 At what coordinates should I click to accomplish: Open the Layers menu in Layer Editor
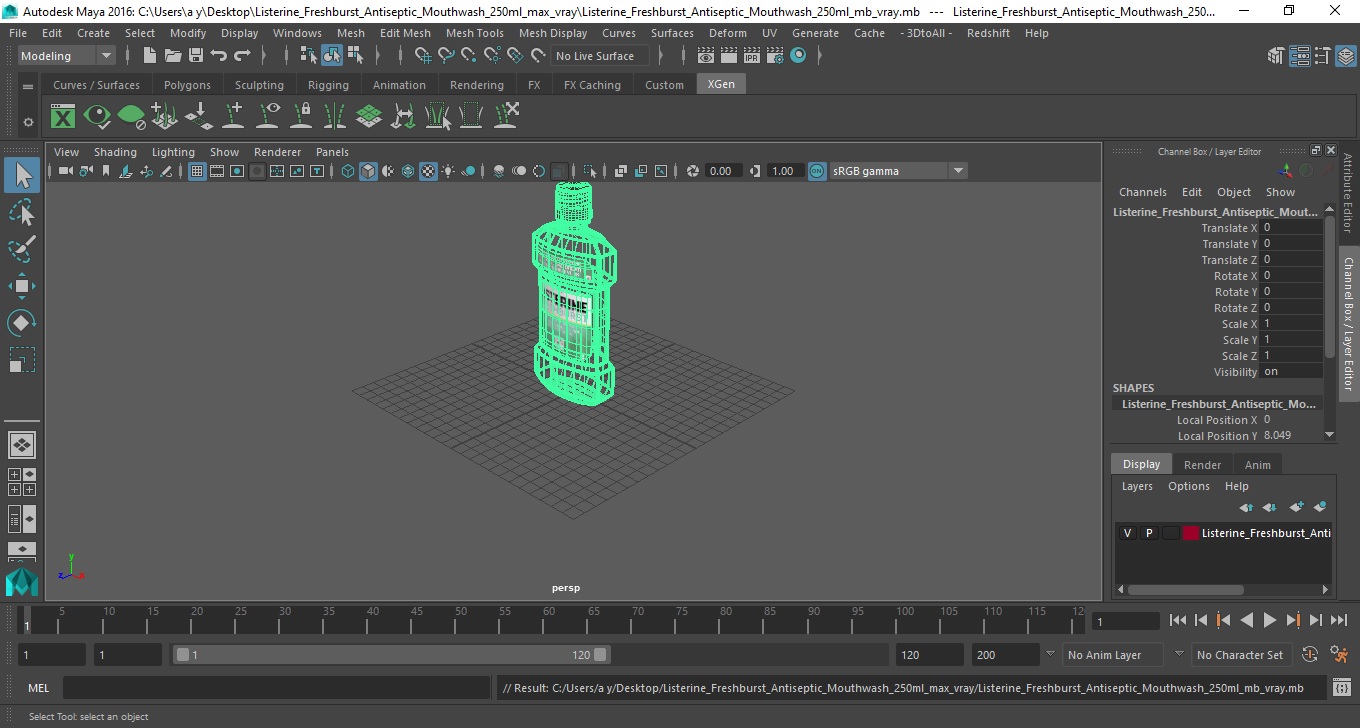click(1137, 486)
